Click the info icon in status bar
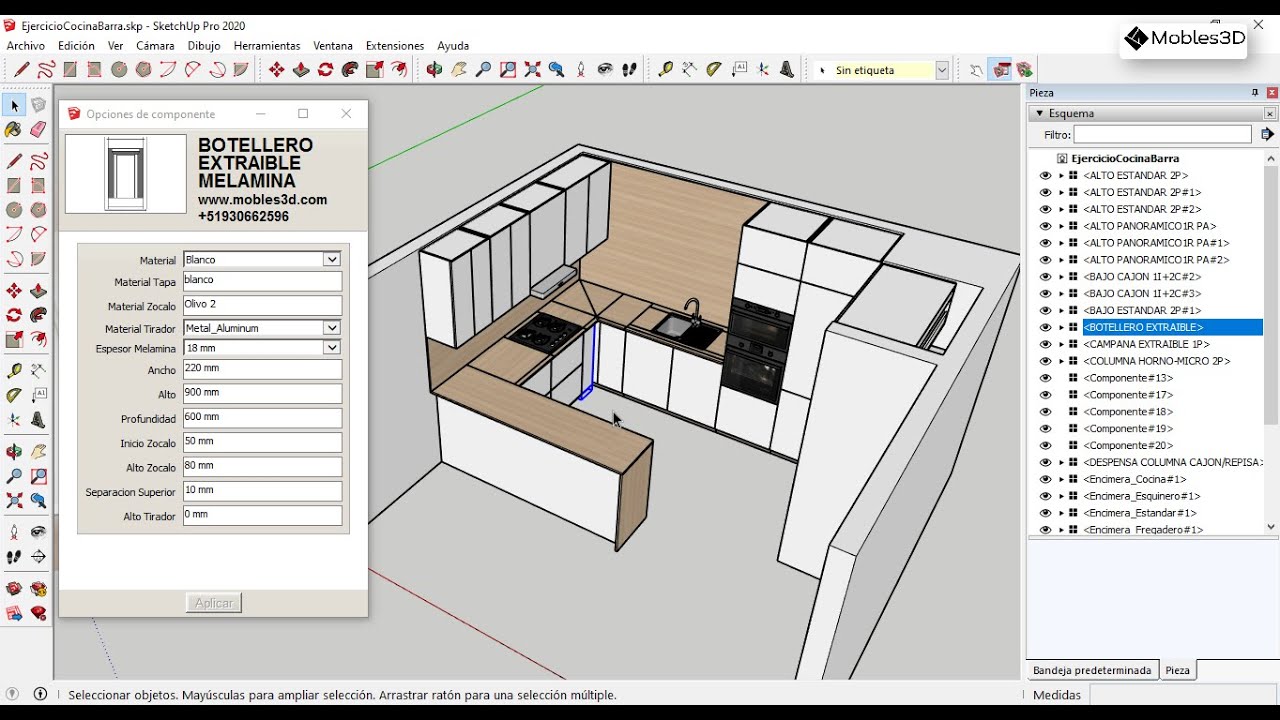Screen dimensions: 1280x720 (41, 694)
